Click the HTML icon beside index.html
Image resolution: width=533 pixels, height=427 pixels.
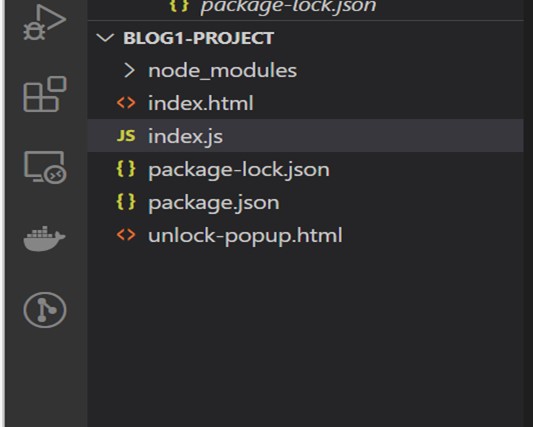(126, 103)
